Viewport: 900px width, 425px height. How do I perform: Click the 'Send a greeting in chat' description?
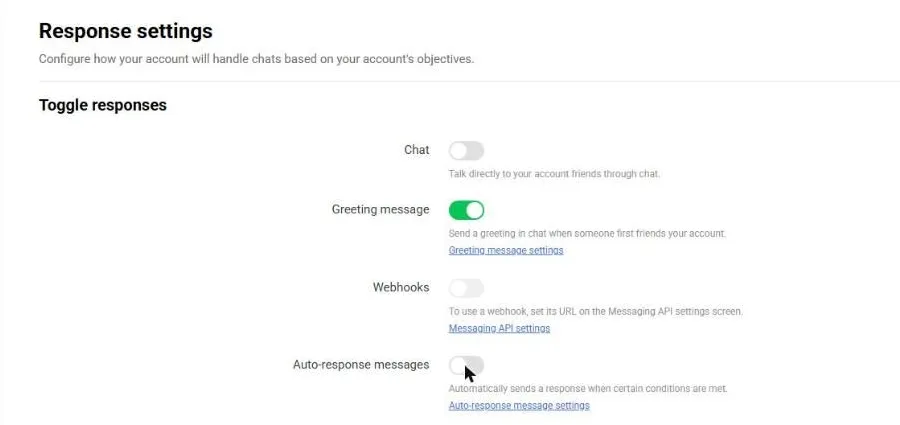click(x=587, y=234)
